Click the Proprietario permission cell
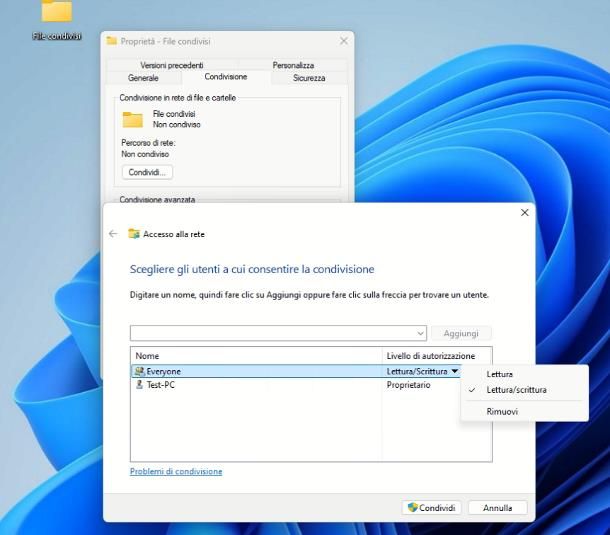Image resolution: width=610 pixels, height=535 pixels. (408, 385)
